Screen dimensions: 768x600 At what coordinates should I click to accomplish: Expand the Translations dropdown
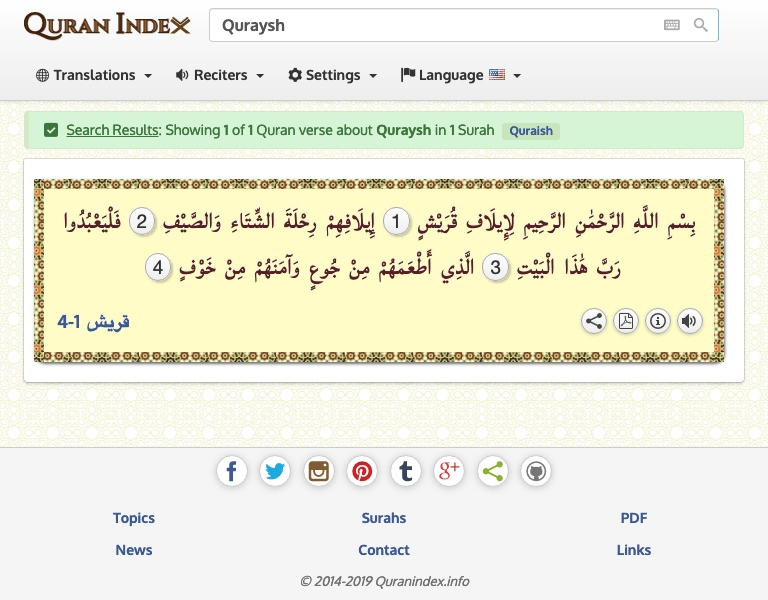click(94, 75)
